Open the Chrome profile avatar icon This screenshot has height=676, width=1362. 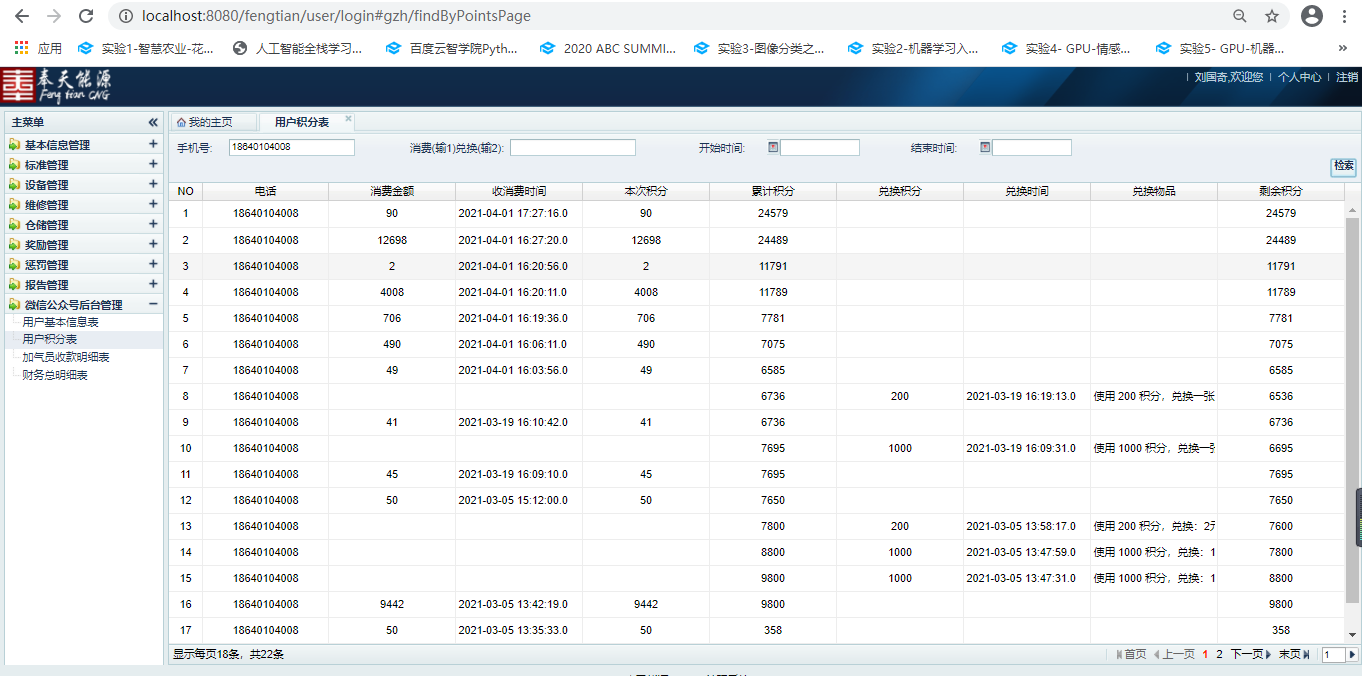click(x=1311, y=16)
